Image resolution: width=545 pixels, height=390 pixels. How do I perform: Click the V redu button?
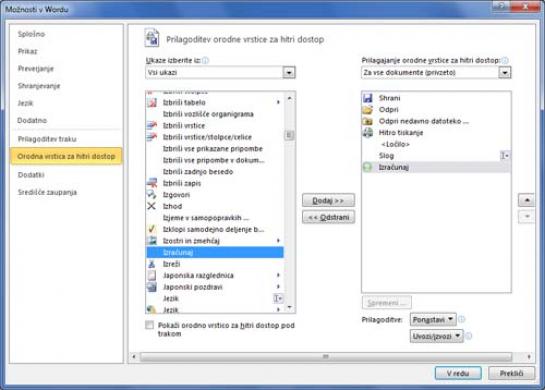click(458, 373)
